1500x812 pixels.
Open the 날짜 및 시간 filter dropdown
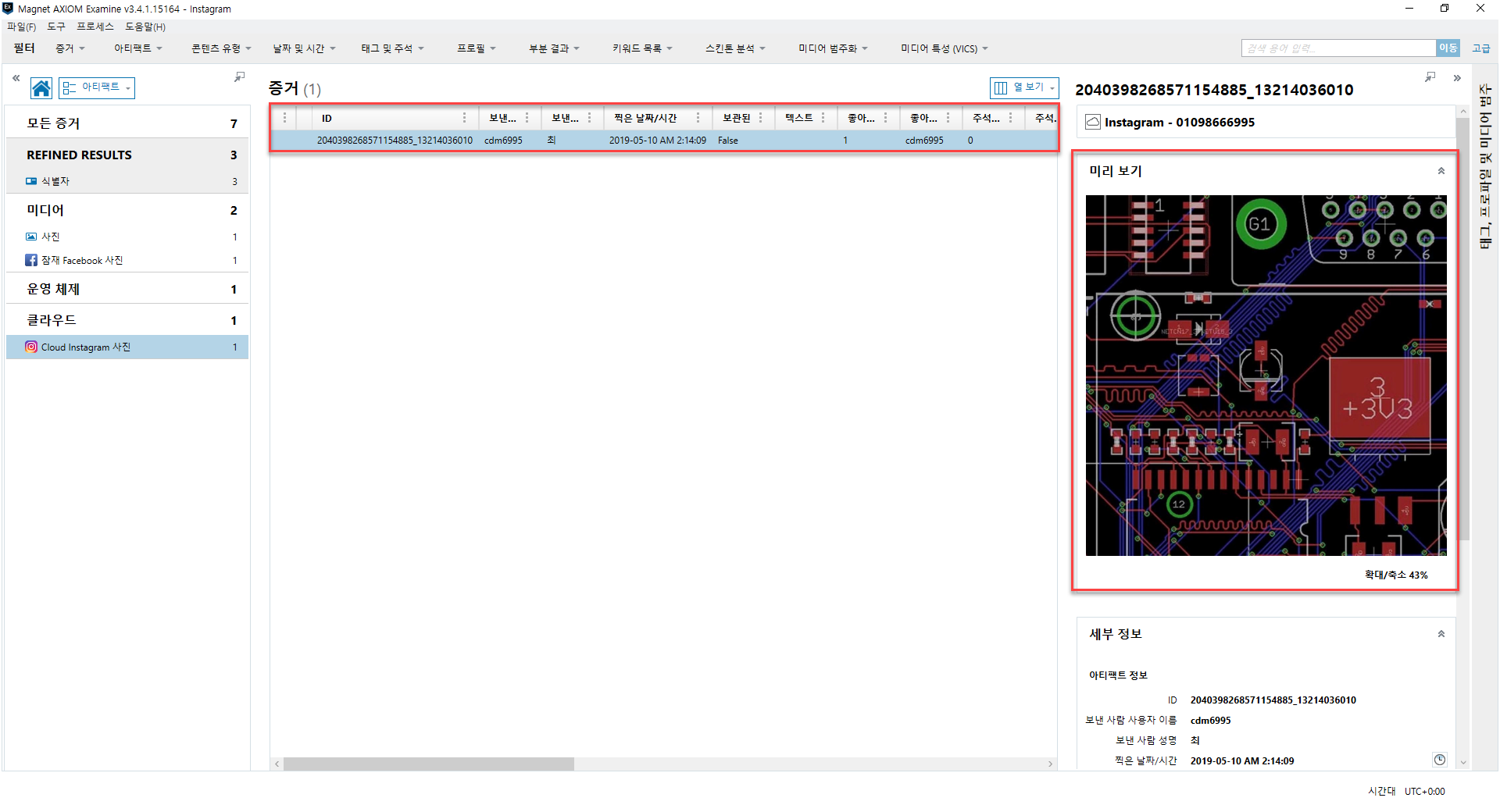pos(304,48)
